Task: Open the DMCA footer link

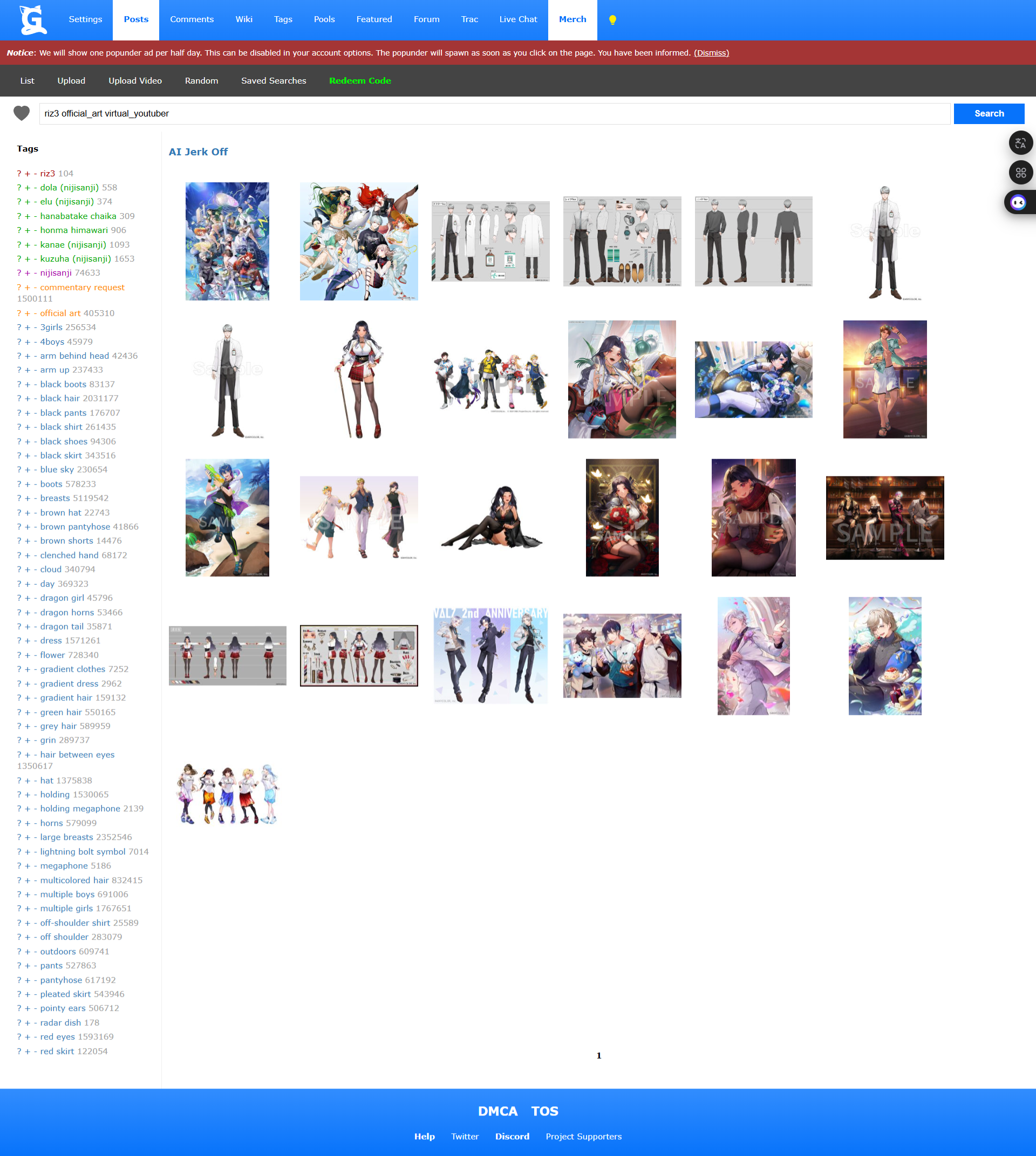Action: (x=497, y=1111)
